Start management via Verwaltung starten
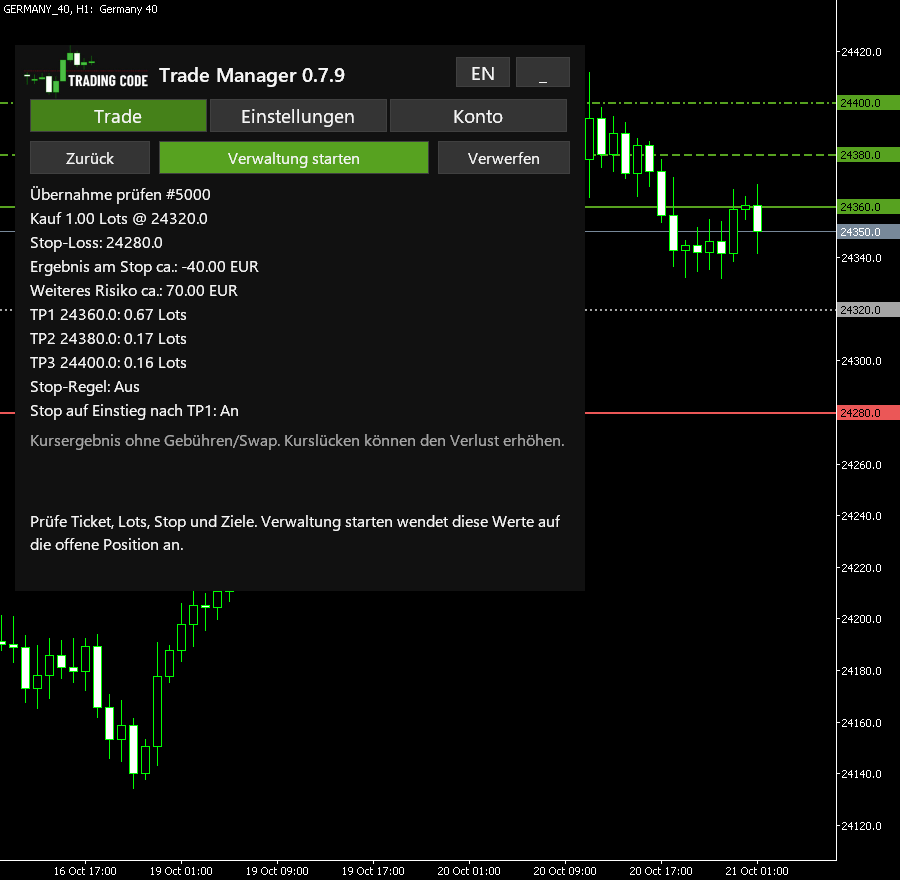This screenshot has width=900, height=880. coord(294,158)
